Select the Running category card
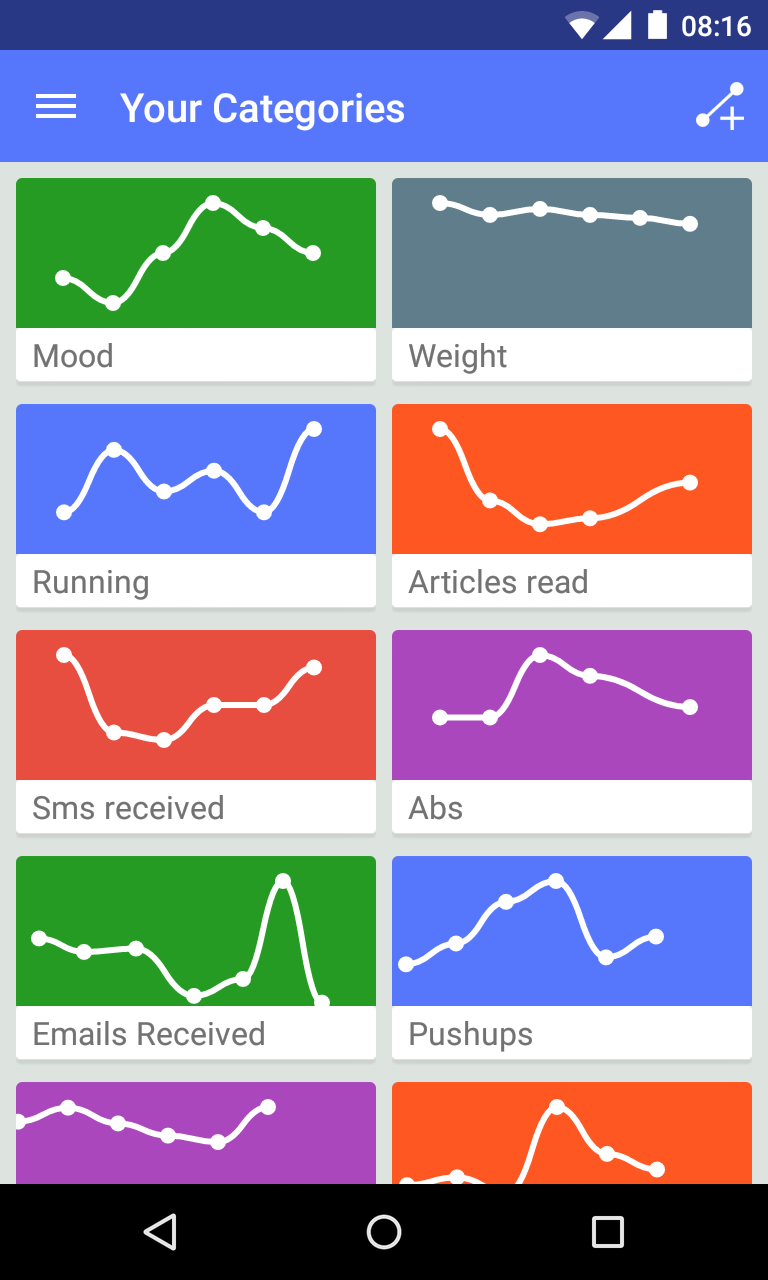Image resolution: width=768 pixels, height=1280 pixels. (x=196, y=506)
